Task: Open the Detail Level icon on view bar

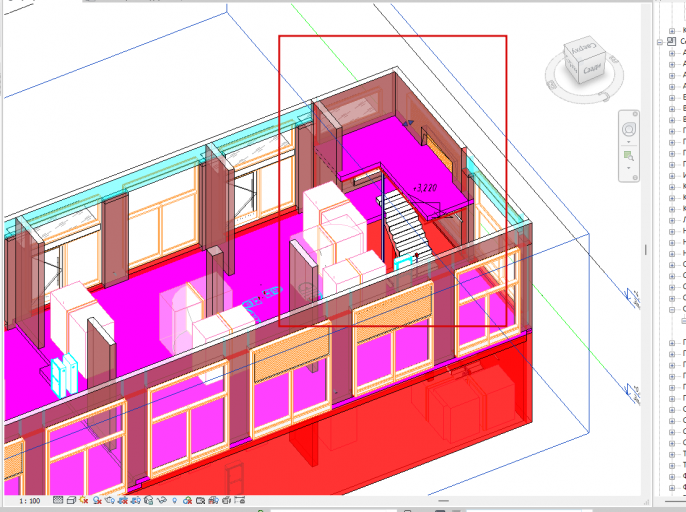Action: click(58, 500)
